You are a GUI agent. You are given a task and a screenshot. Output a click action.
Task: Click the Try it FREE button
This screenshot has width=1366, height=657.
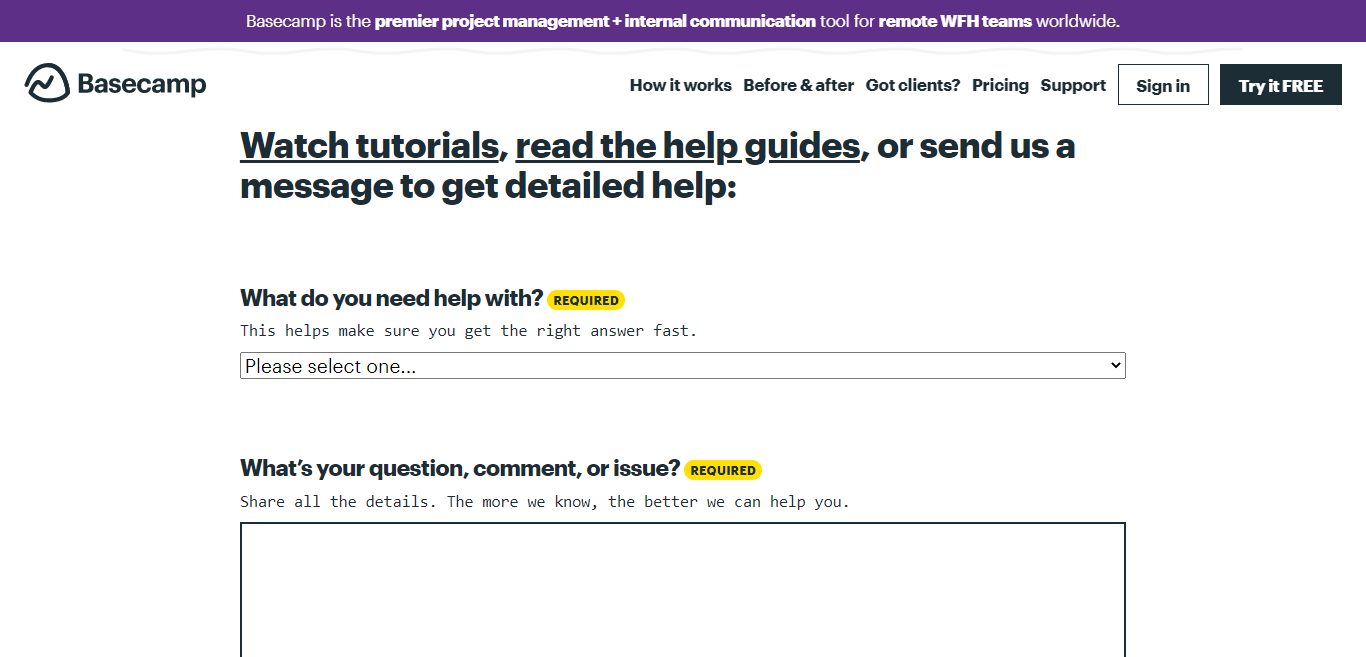[x=1281, y=85]
